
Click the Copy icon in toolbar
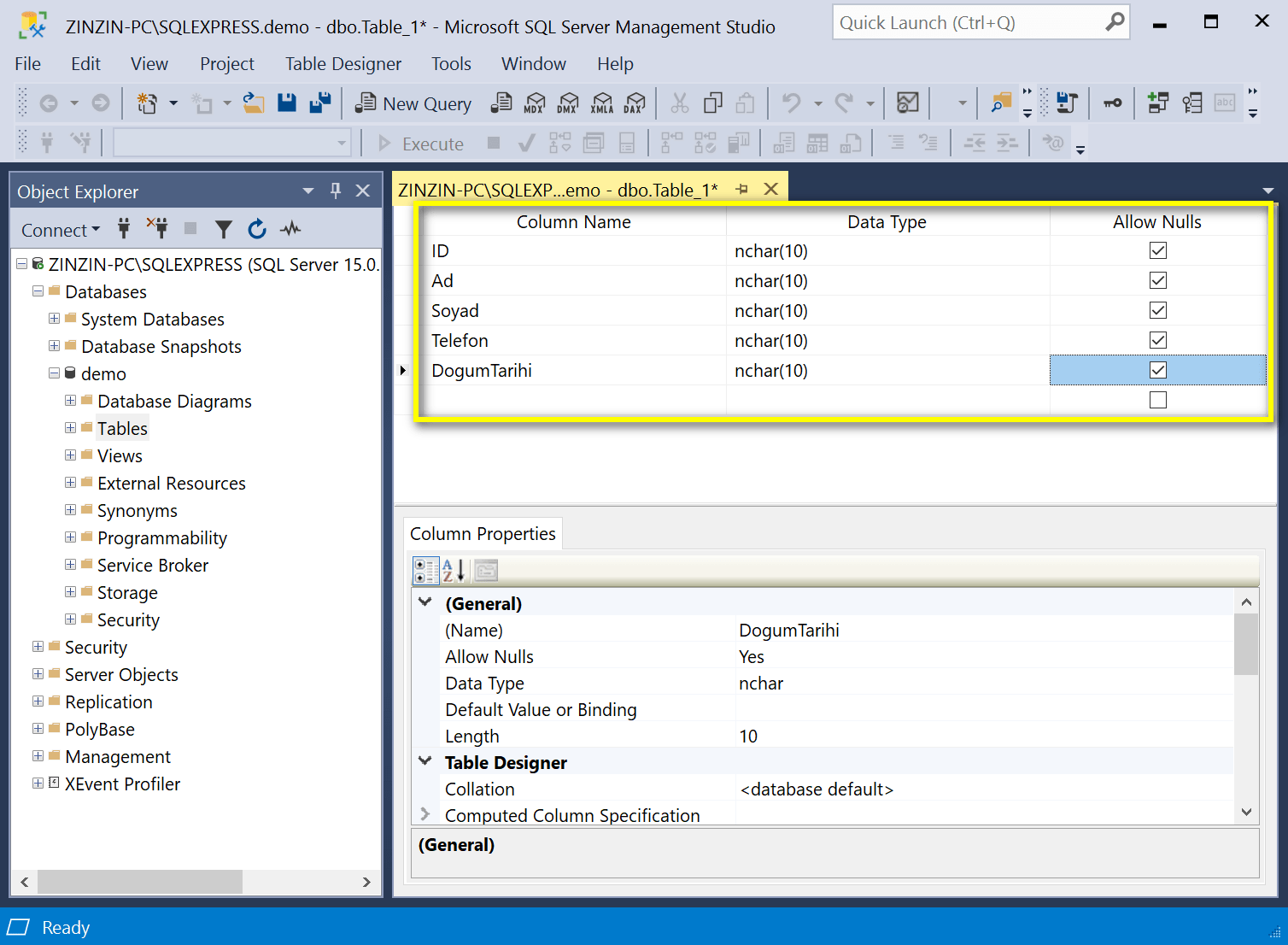[713, 103]
